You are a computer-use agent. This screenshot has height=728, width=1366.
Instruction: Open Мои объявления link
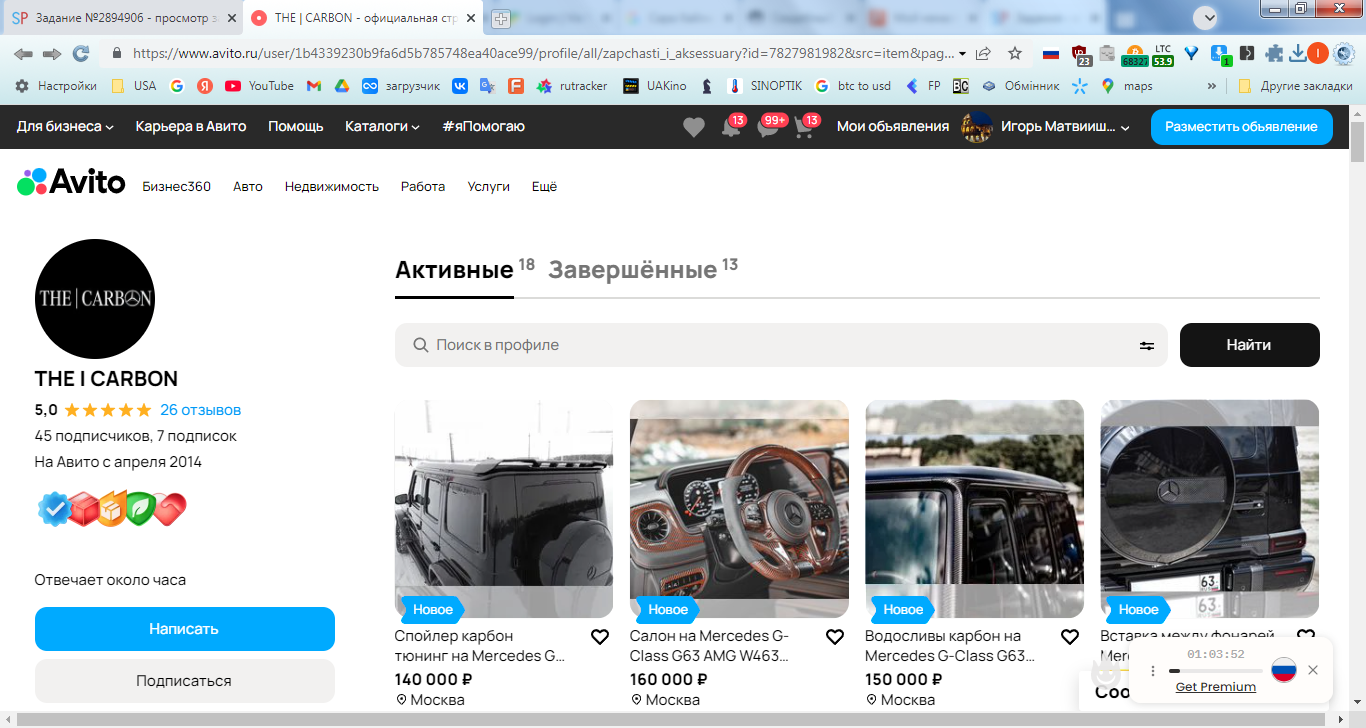click(x=893, y=126)
